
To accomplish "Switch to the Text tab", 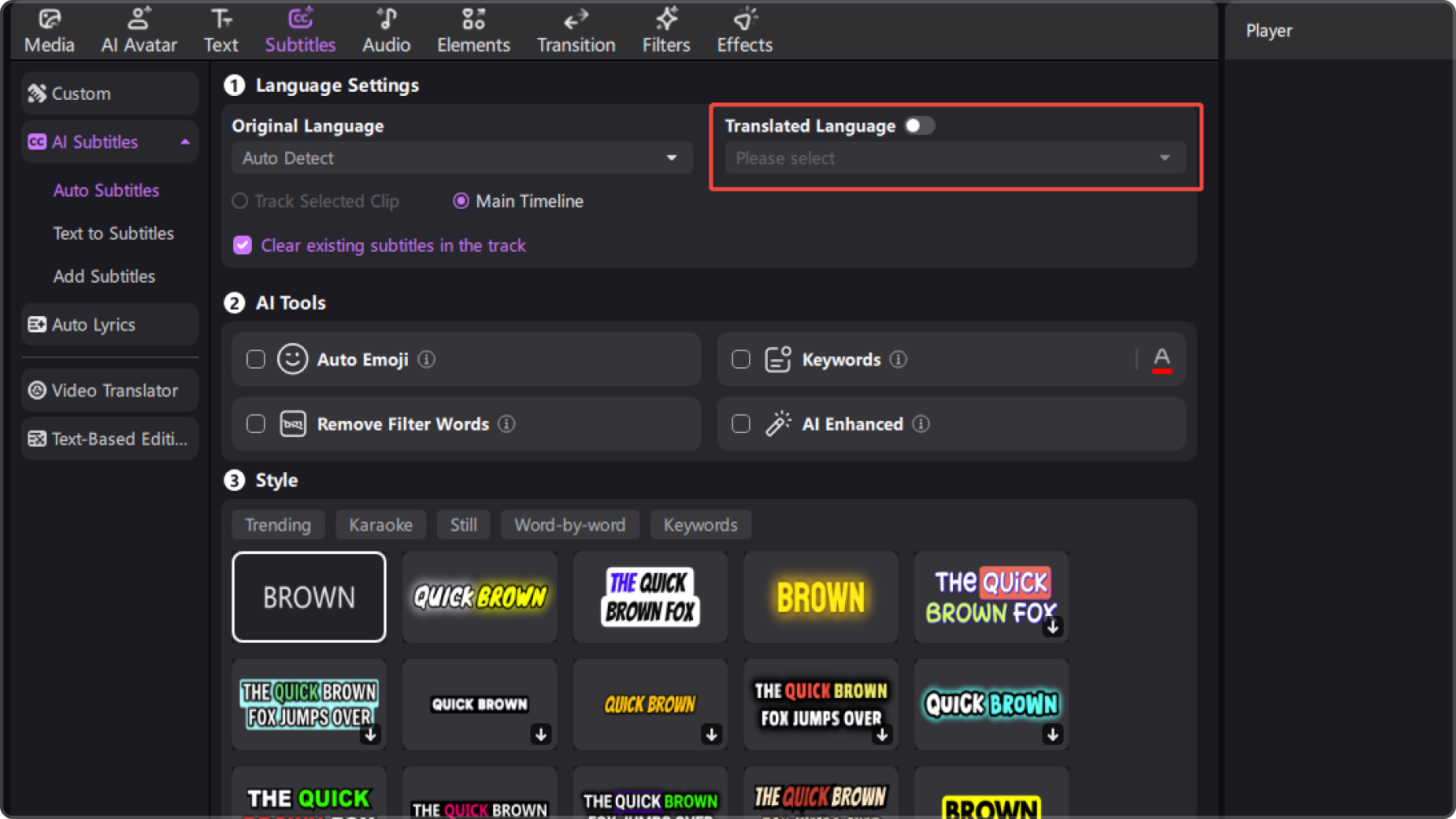I will (x=221, y=31).
